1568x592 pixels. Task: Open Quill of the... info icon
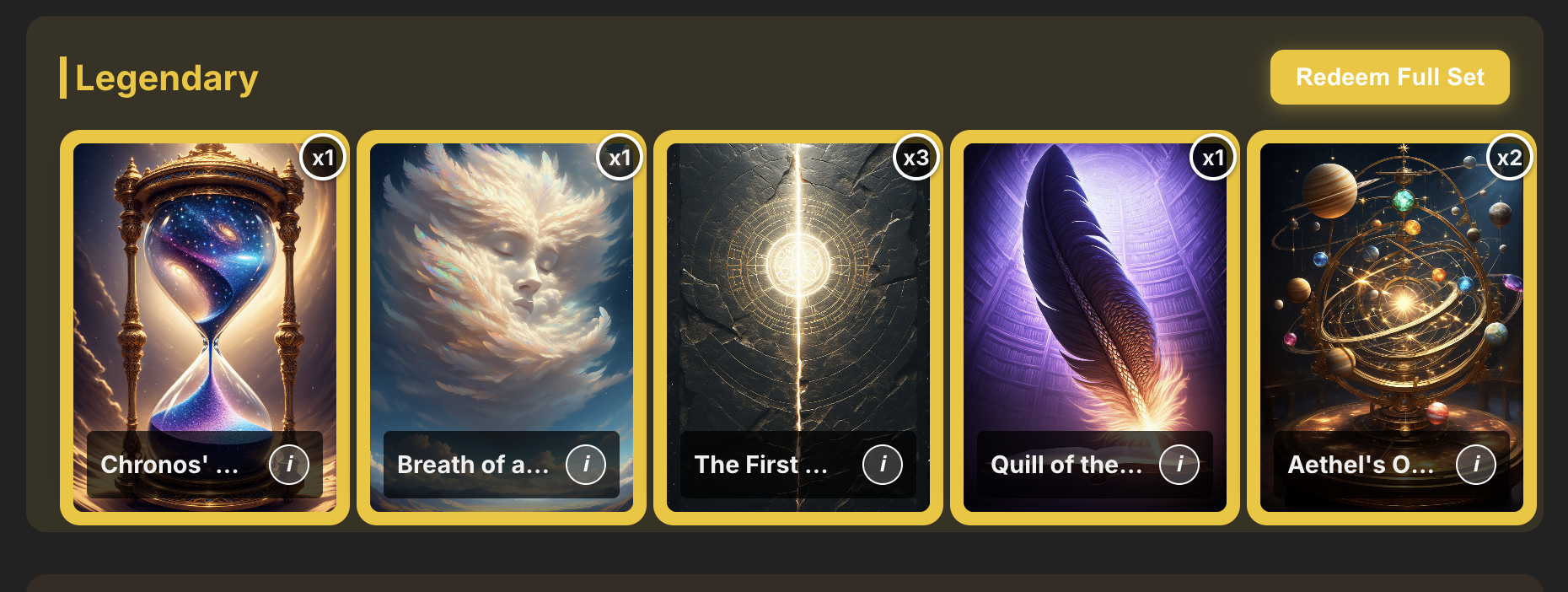pos(1179,465)
